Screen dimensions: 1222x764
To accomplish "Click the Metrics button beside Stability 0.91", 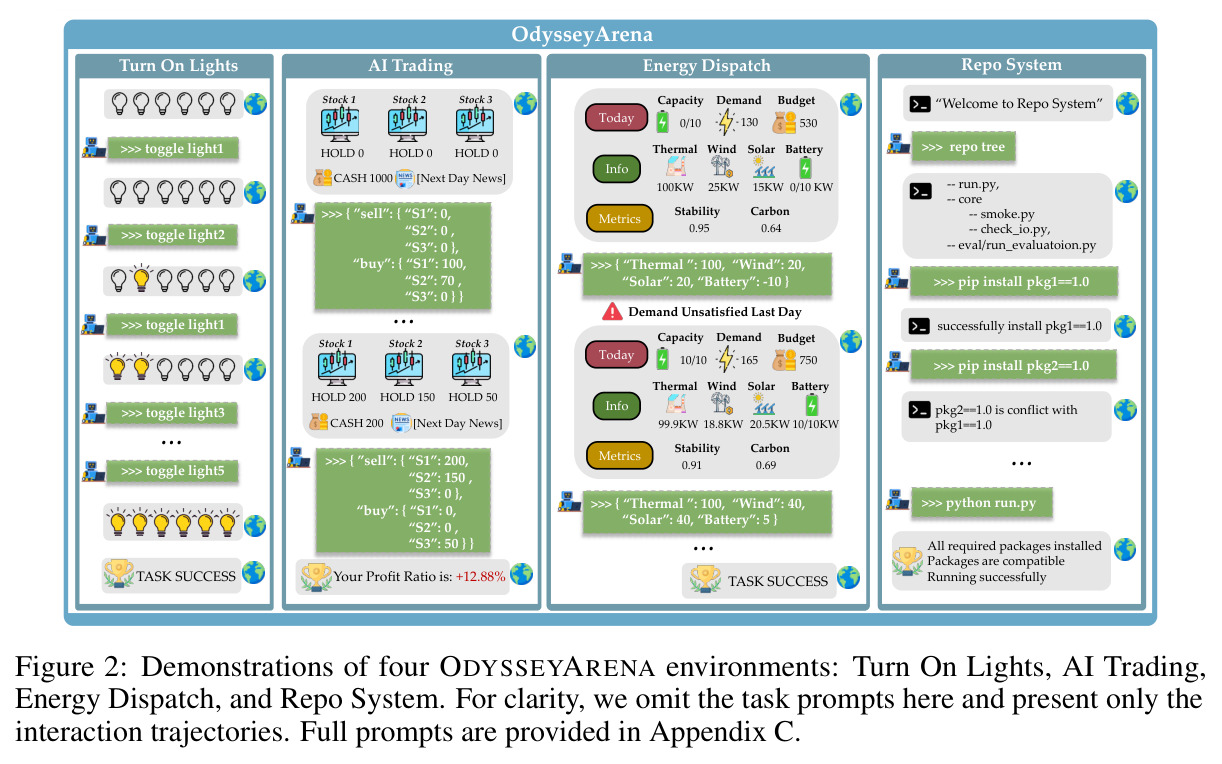I will [618, 455].
